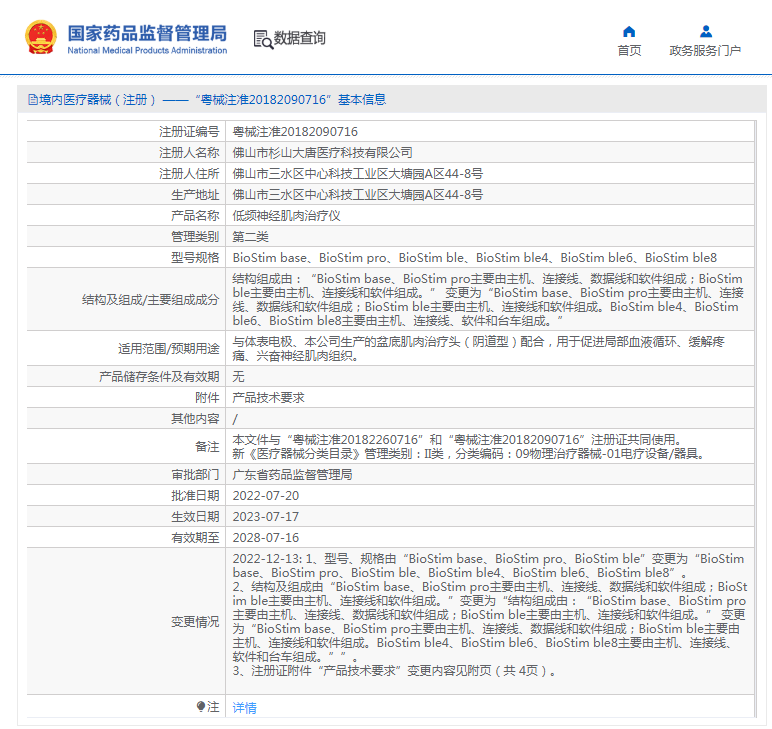The image size is (772, 729).
Task: Click the lightbulb icon beside 注
Action: [x=200, y=707]
